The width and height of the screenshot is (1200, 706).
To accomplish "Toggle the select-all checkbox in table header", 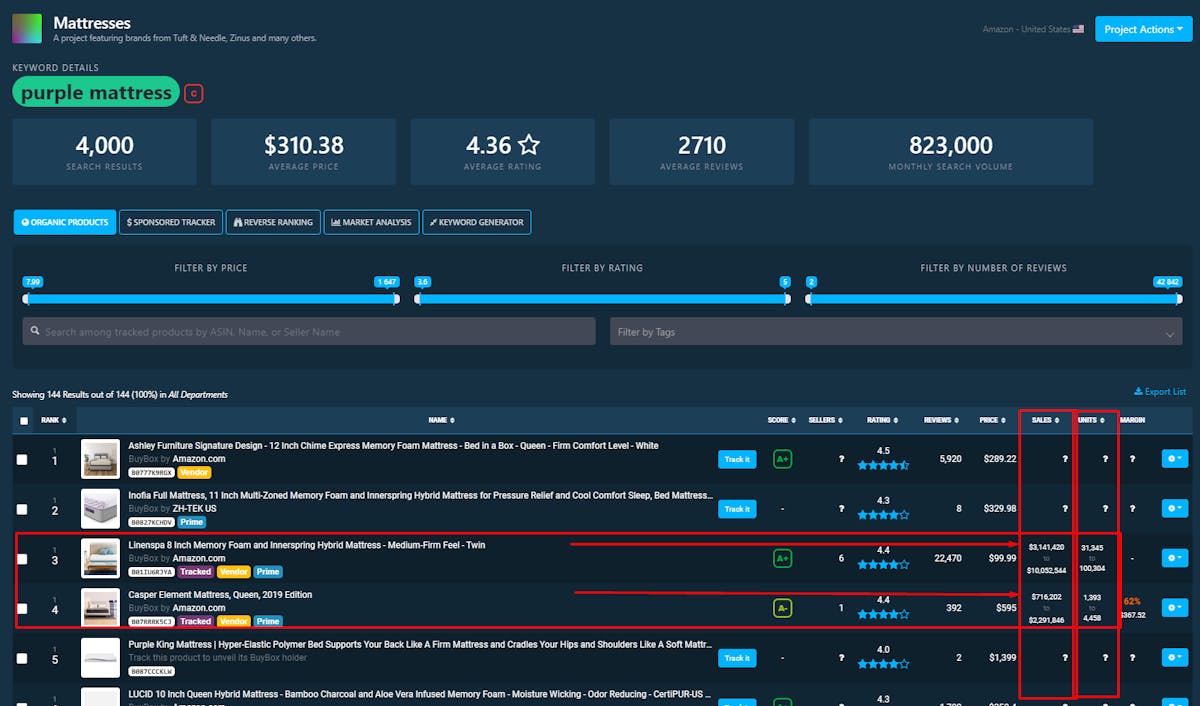I will click(x=24, y=420).
